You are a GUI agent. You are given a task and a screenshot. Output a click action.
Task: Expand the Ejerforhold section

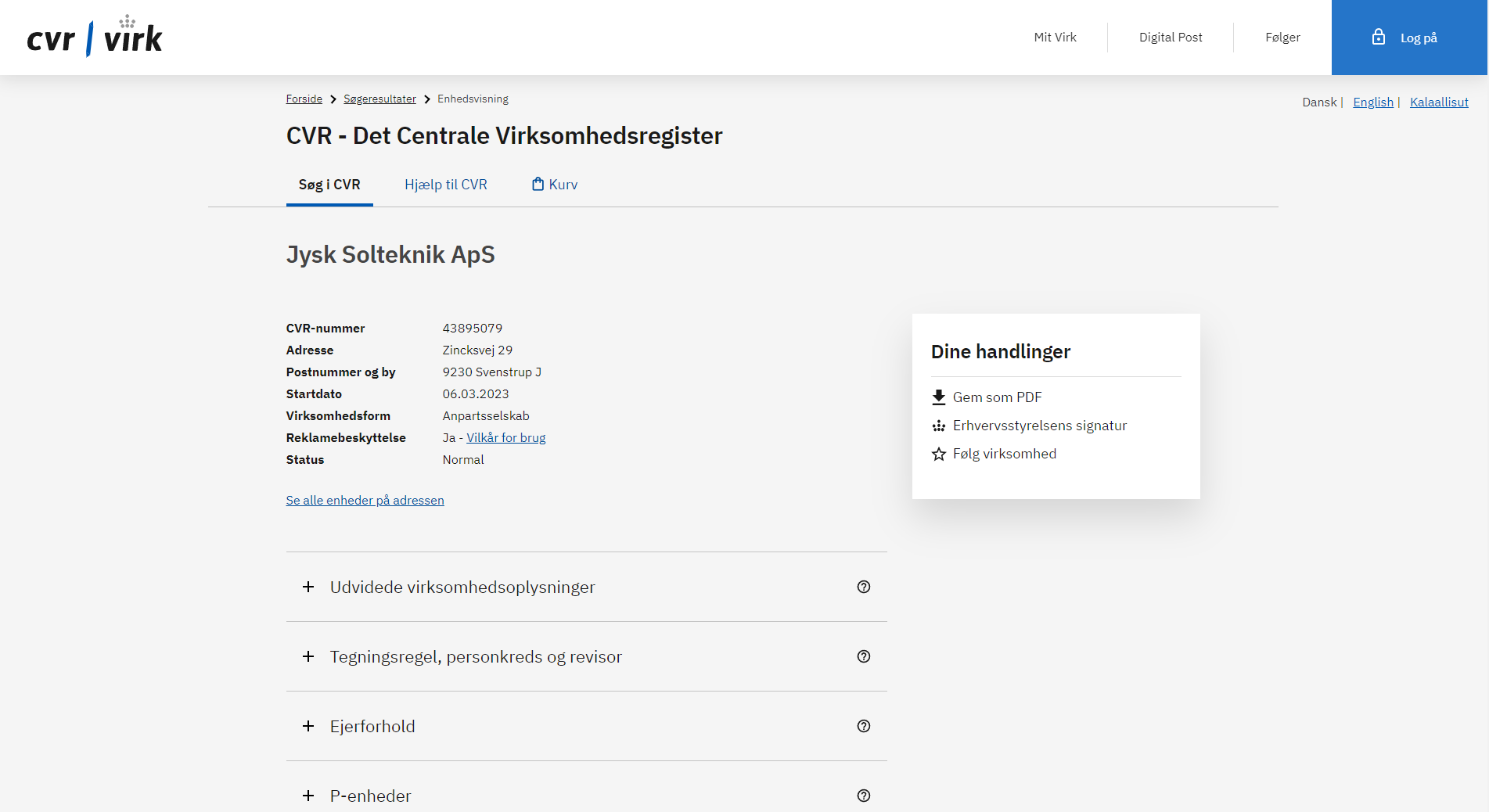point(587,726)
